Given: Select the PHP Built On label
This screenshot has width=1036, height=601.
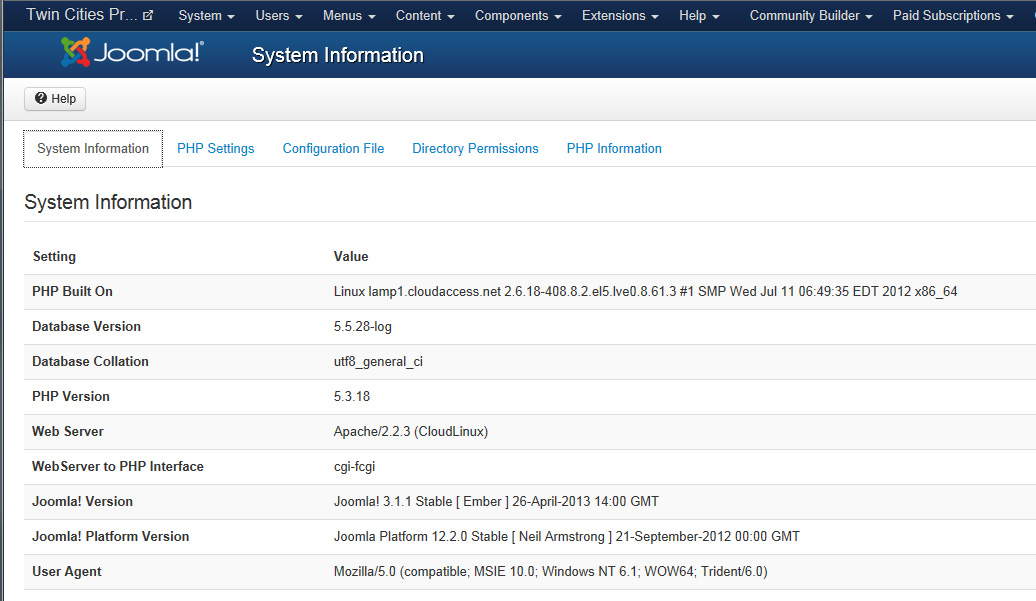Looking at the screenshot, I should coord(72,291).
